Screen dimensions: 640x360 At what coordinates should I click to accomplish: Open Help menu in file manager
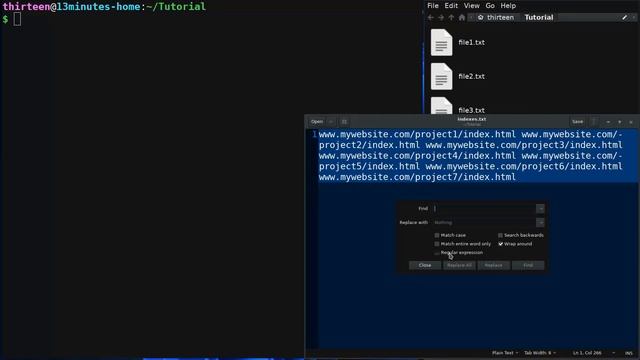[x=508, y=6]
